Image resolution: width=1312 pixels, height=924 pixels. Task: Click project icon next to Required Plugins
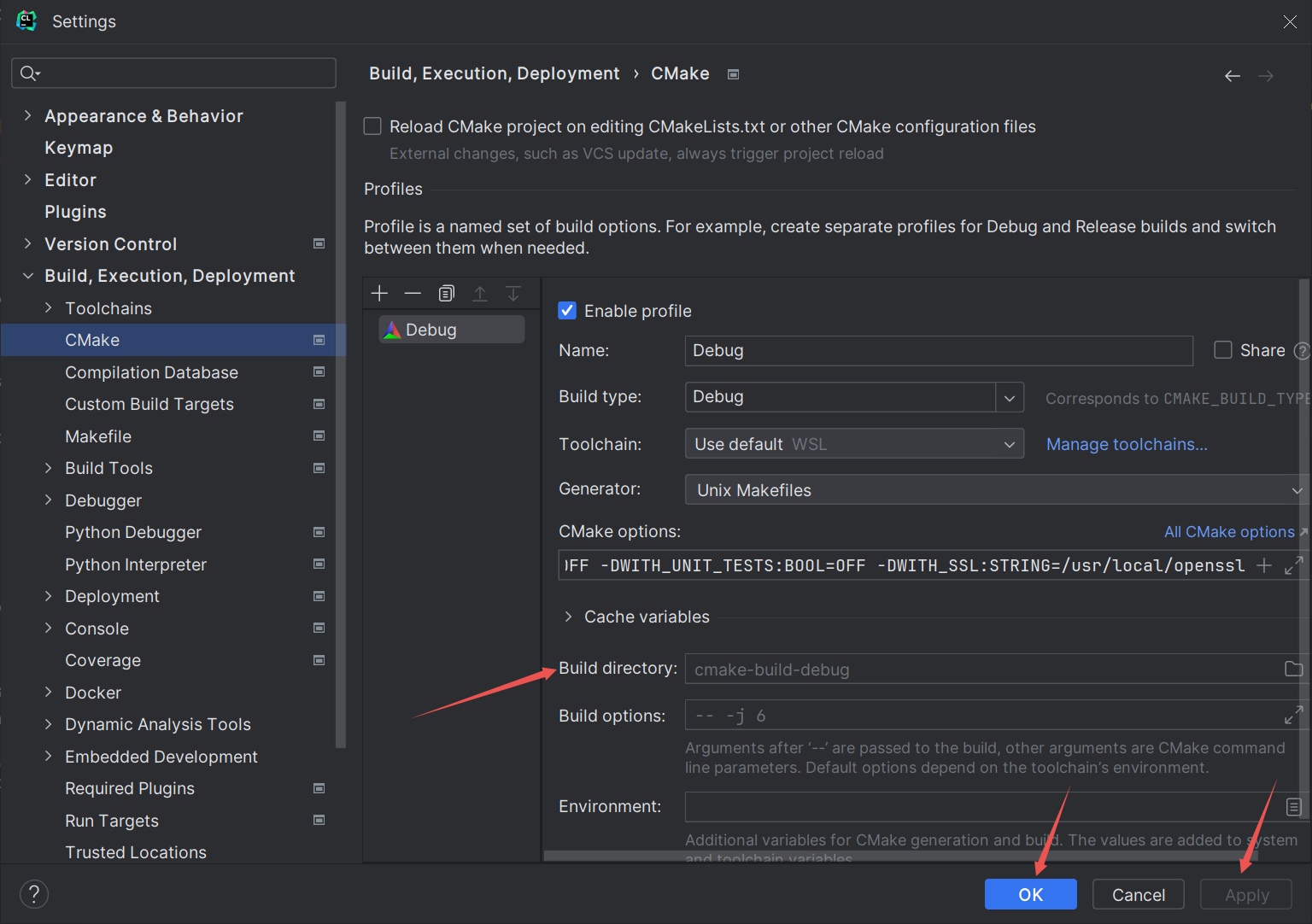pos(319,788)
